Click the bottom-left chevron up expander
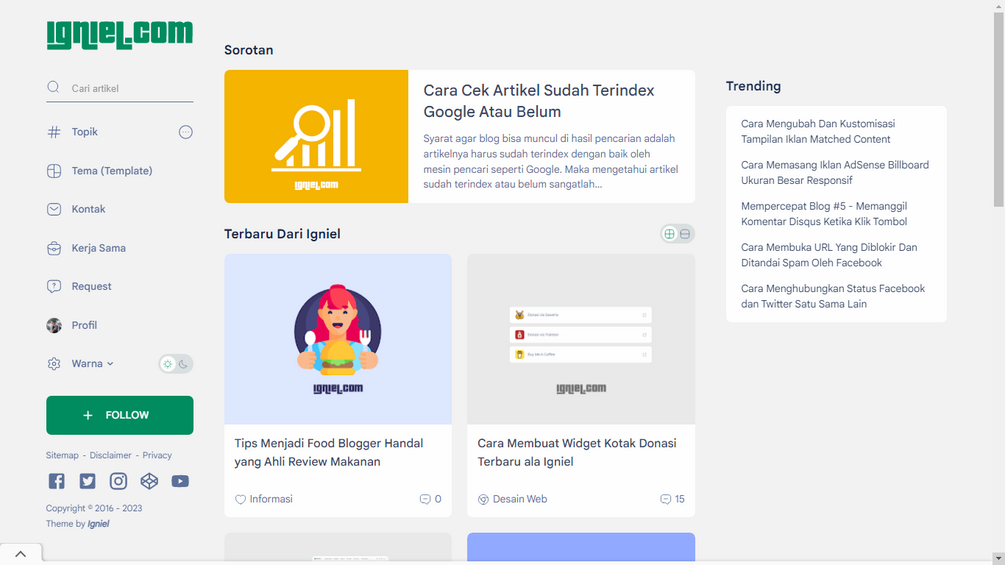The image size is (1005, 565). 21,554
